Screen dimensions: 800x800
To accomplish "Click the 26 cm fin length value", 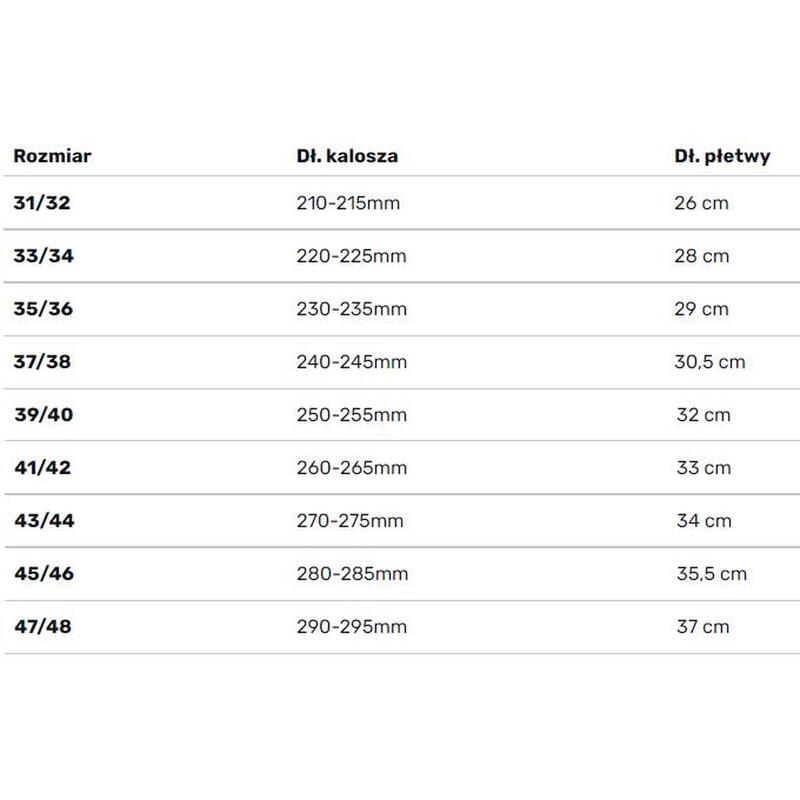I will pos(701,203).
